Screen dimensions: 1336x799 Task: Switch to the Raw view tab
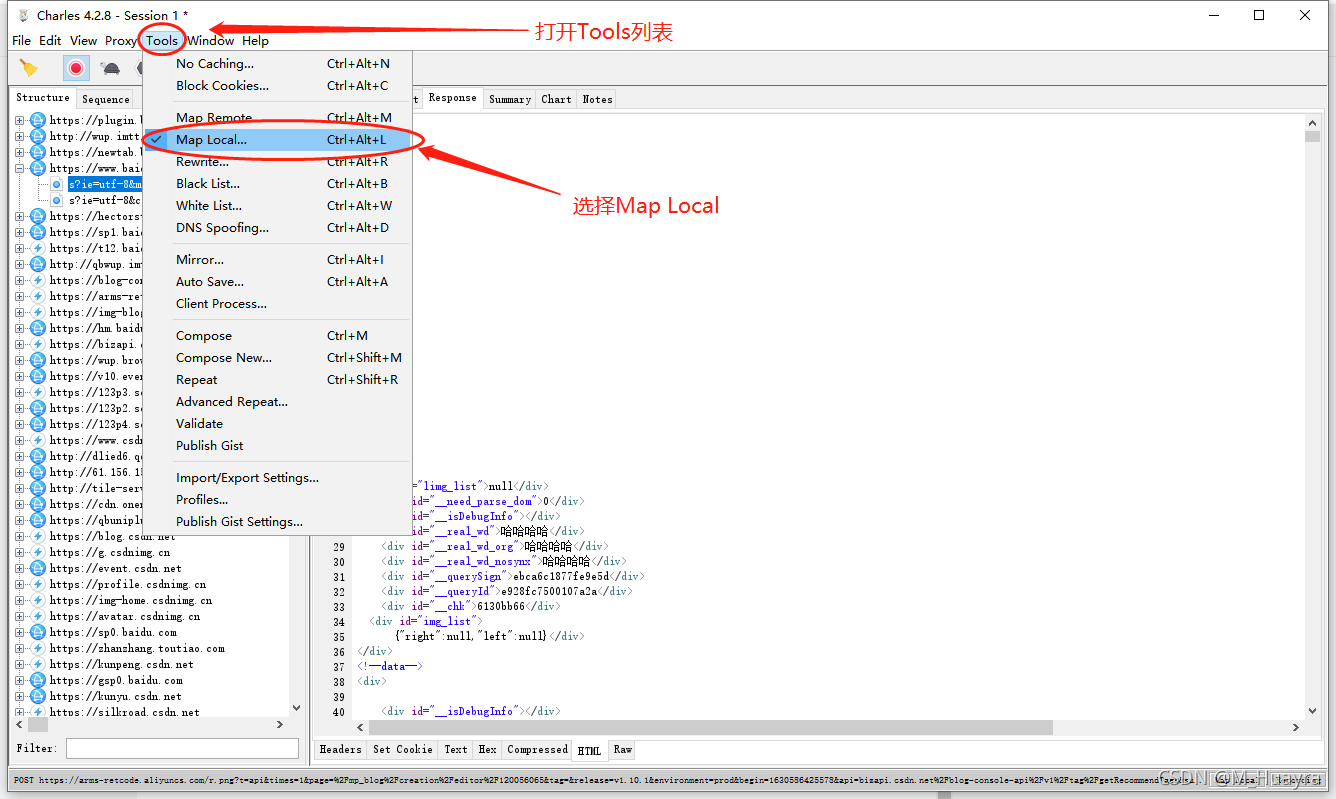622,749
